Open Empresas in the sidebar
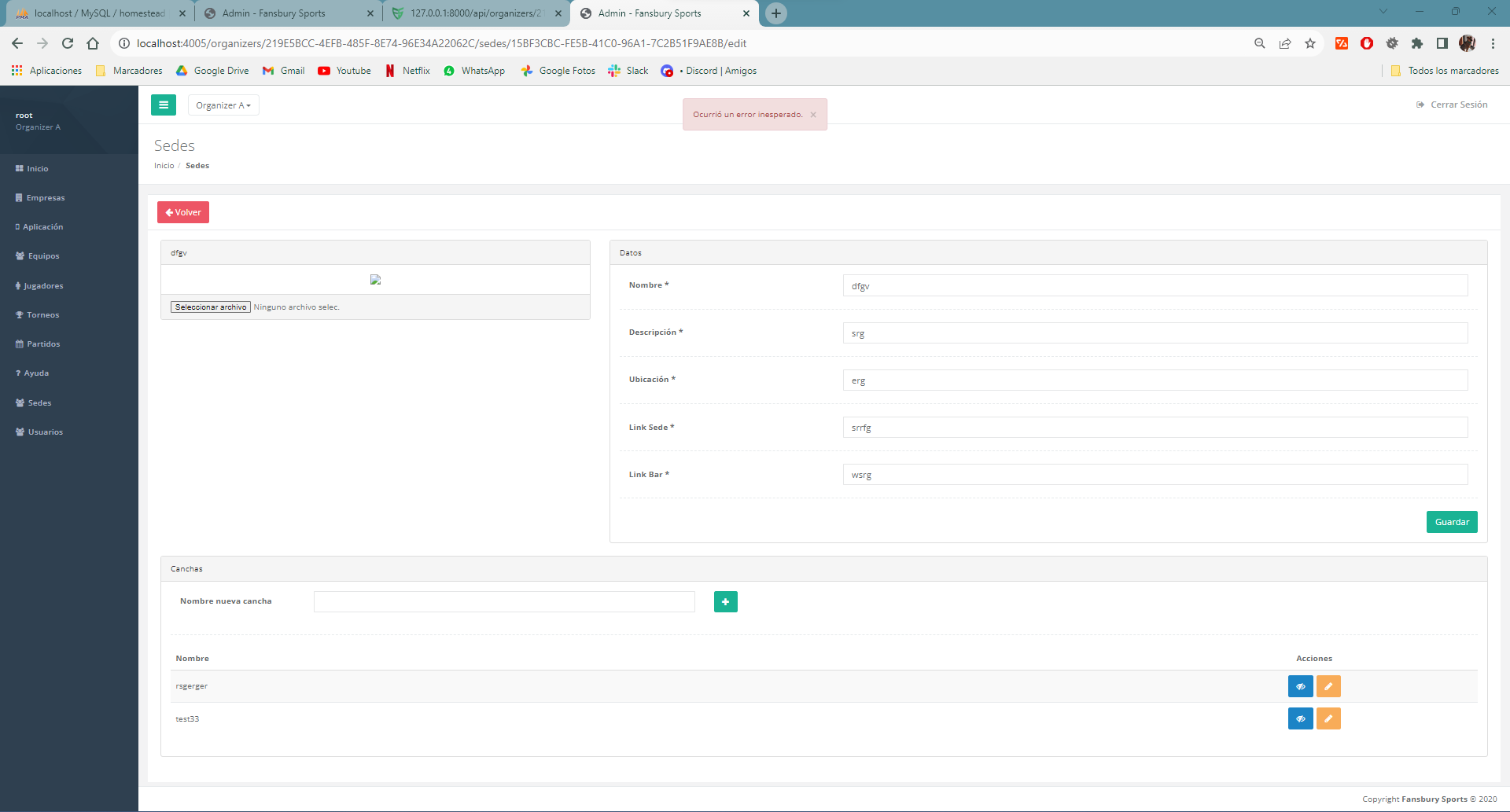 point(40,197)
